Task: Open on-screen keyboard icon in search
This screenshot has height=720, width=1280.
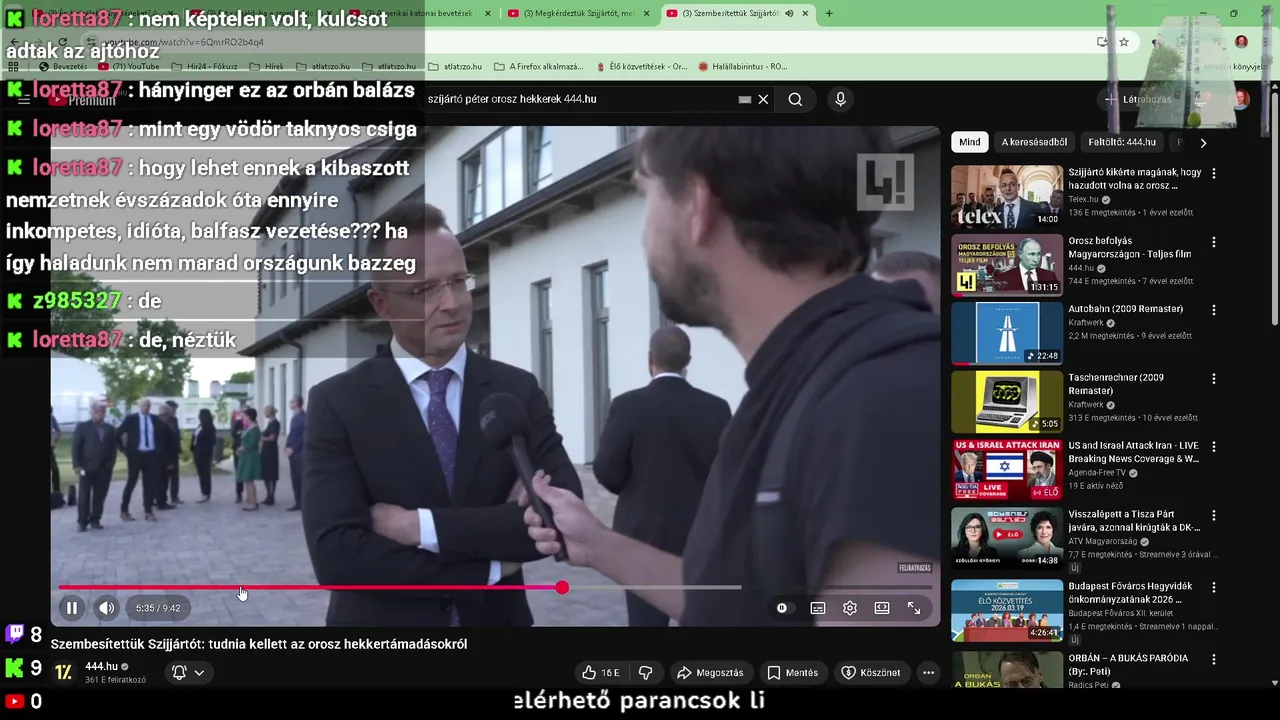Action: 744,99
